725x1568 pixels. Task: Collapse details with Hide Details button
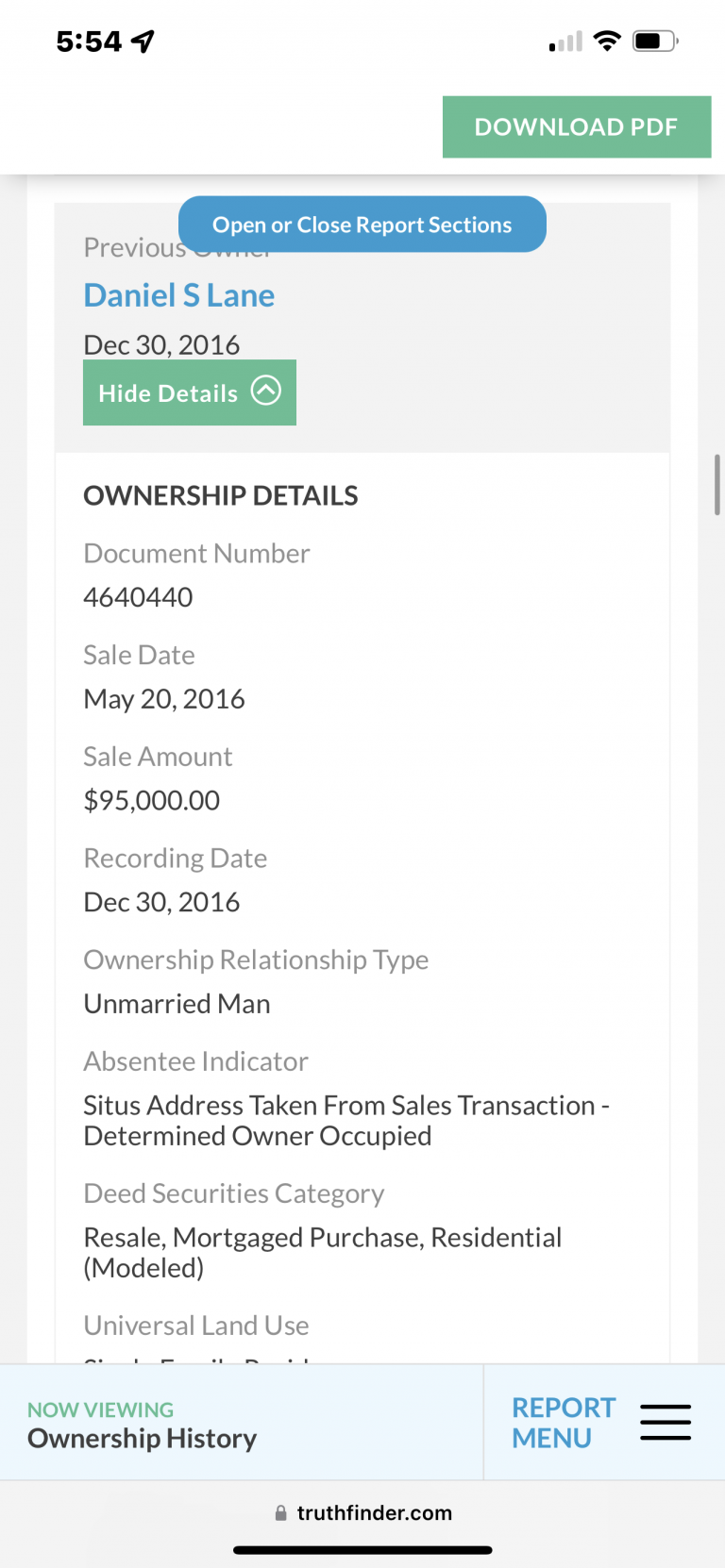point(190,392)
